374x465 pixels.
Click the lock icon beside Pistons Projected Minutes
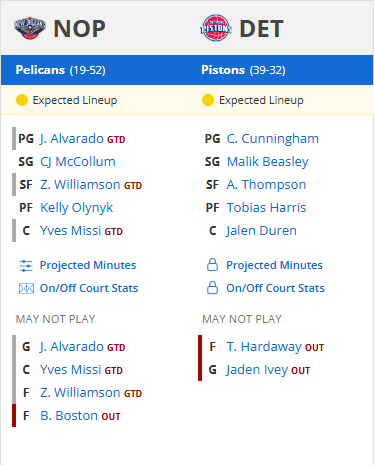[x=212, y=265]
